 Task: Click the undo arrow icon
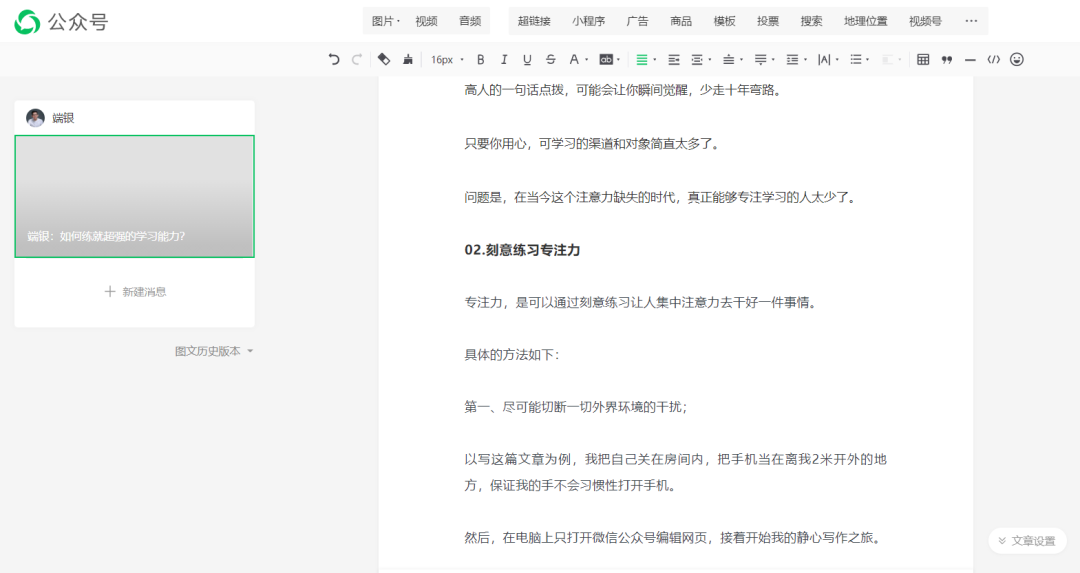334,60
